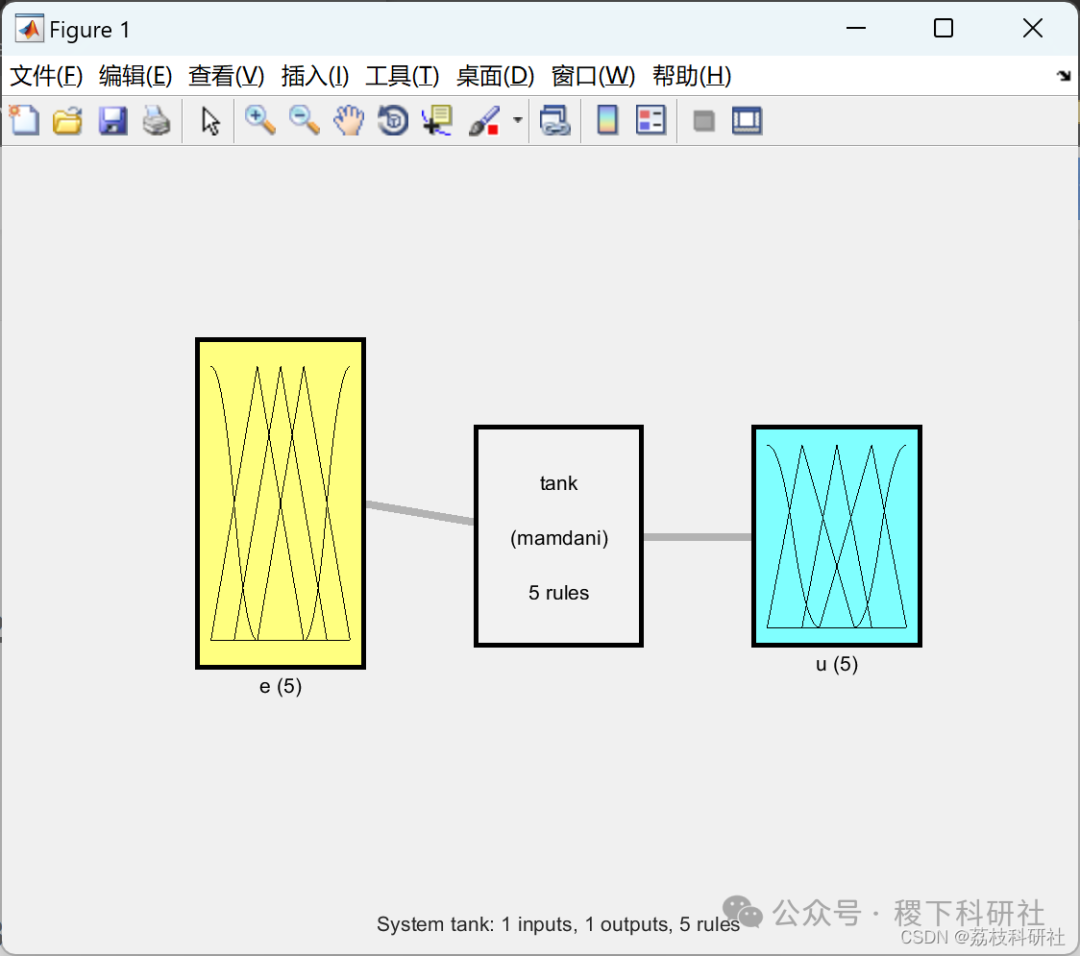This screenshot has height=956, width=1080.
Task: Open the 查看(V) menu
Action: pyautogui.click(x=226, y=76)
